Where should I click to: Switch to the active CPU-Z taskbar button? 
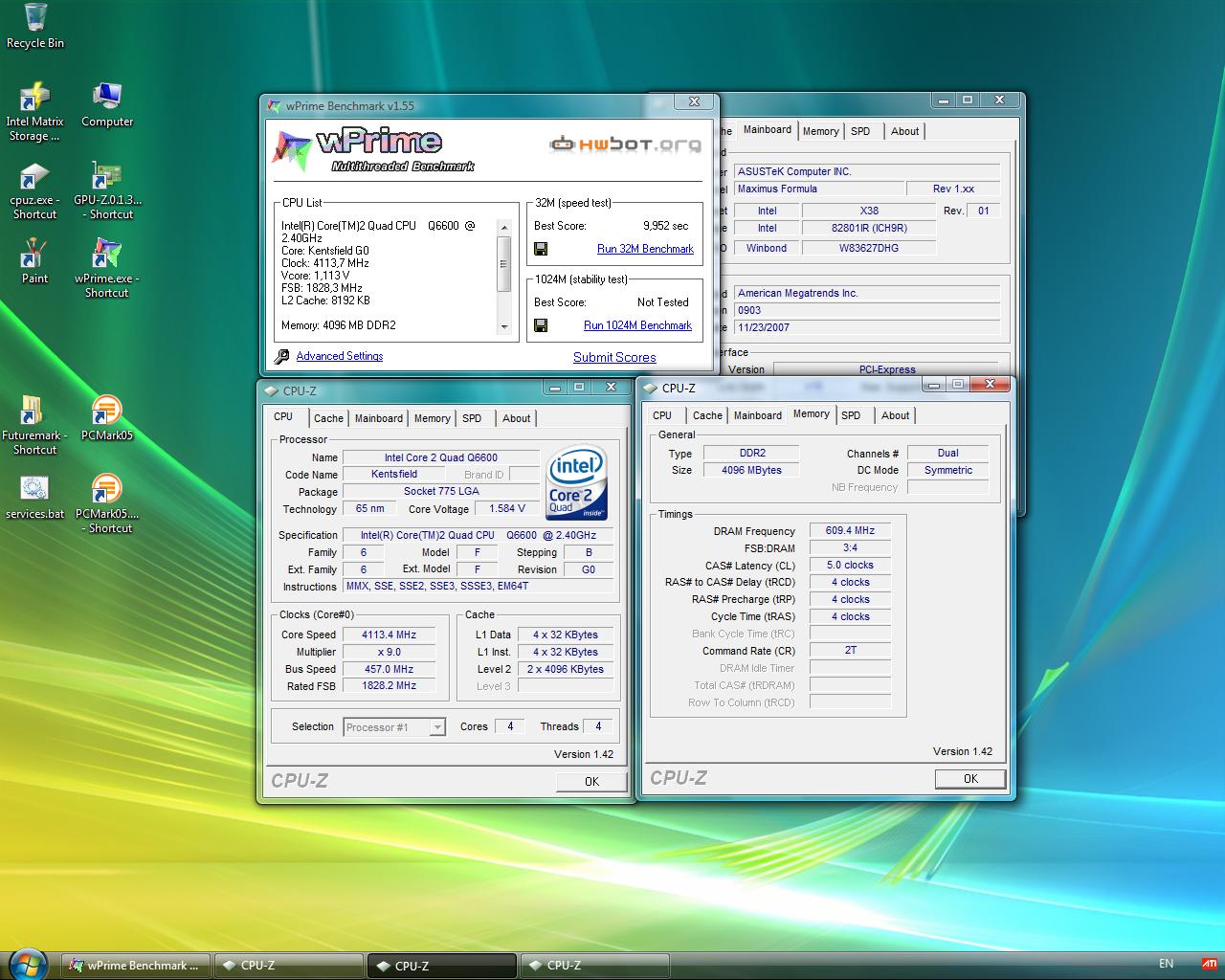pos(441,966)
